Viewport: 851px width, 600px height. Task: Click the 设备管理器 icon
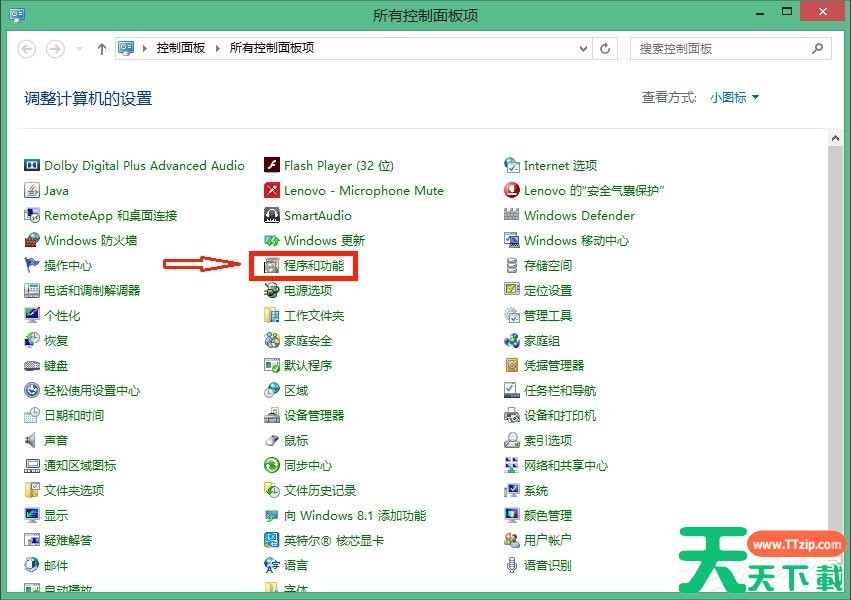click(272, 416)
